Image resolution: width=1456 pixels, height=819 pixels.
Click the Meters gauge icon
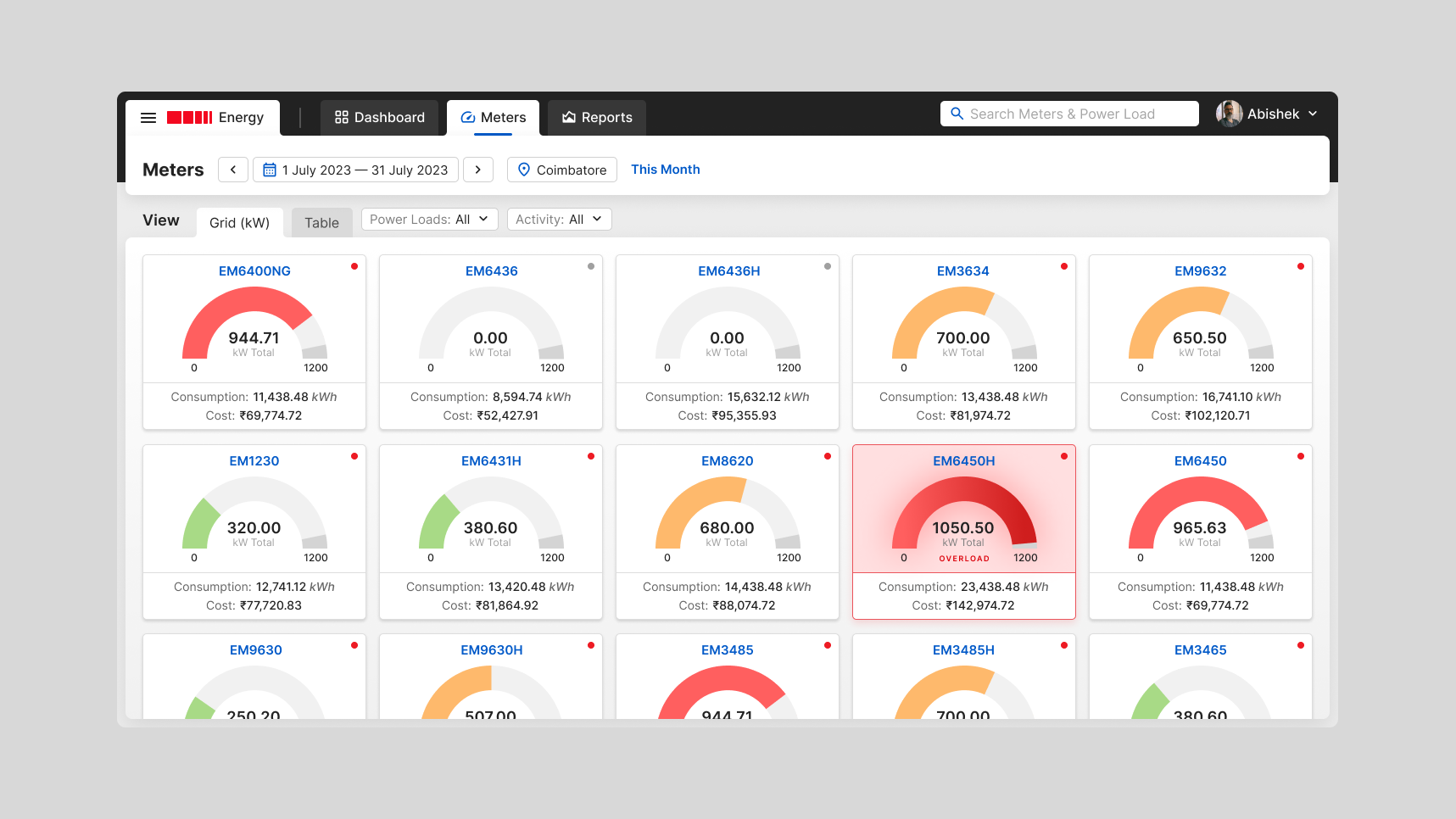click(466, 117)
